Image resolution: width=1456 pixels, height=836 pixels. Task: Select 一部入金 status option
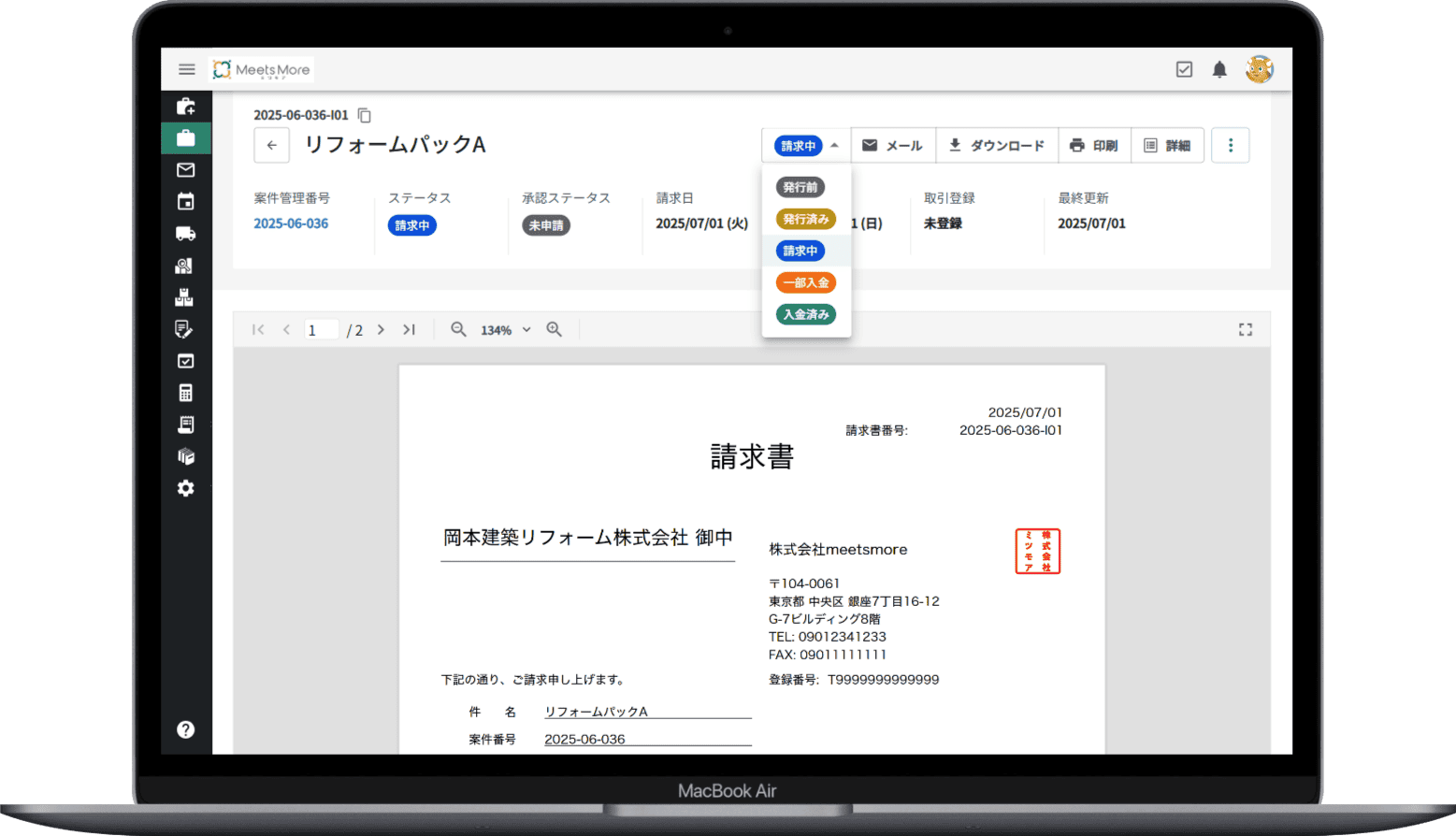coord(806,282)
